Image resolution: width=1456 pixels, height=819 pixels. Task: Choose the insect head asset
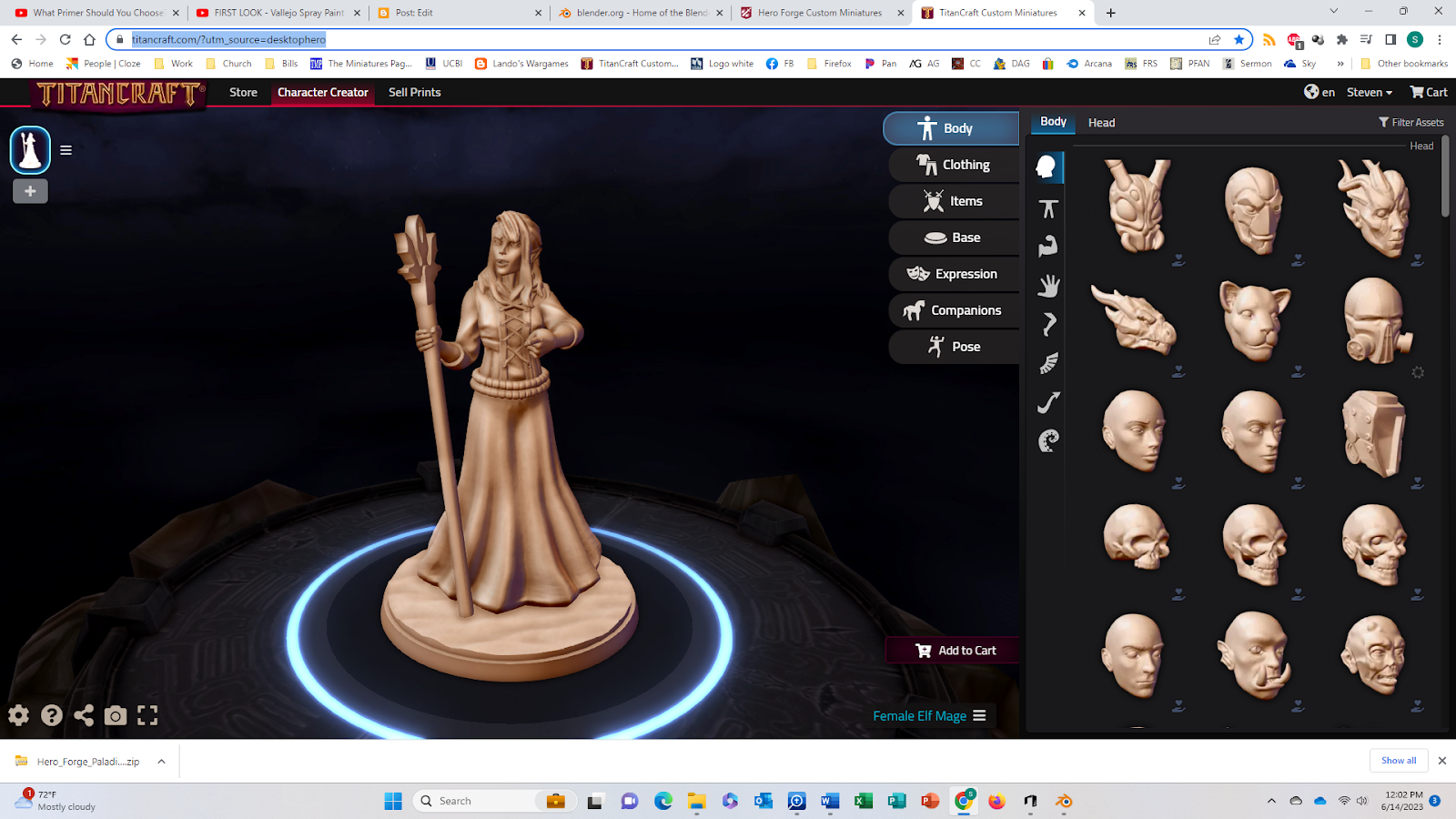click(1137, 207)
